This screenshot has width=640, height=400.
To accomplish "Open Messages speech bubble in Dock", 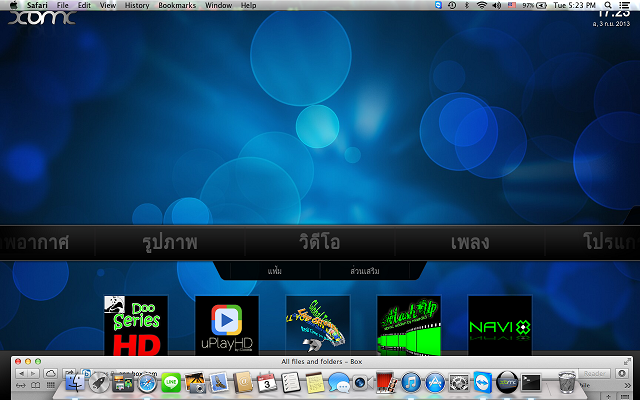I will [339, 382].
